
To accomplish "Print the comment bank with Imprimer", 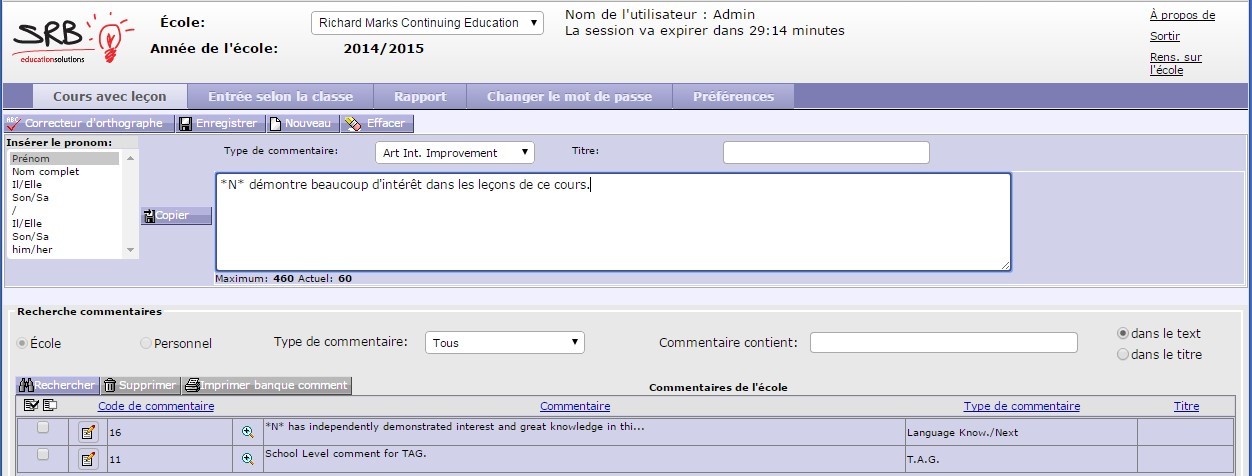I will [266, 385].
